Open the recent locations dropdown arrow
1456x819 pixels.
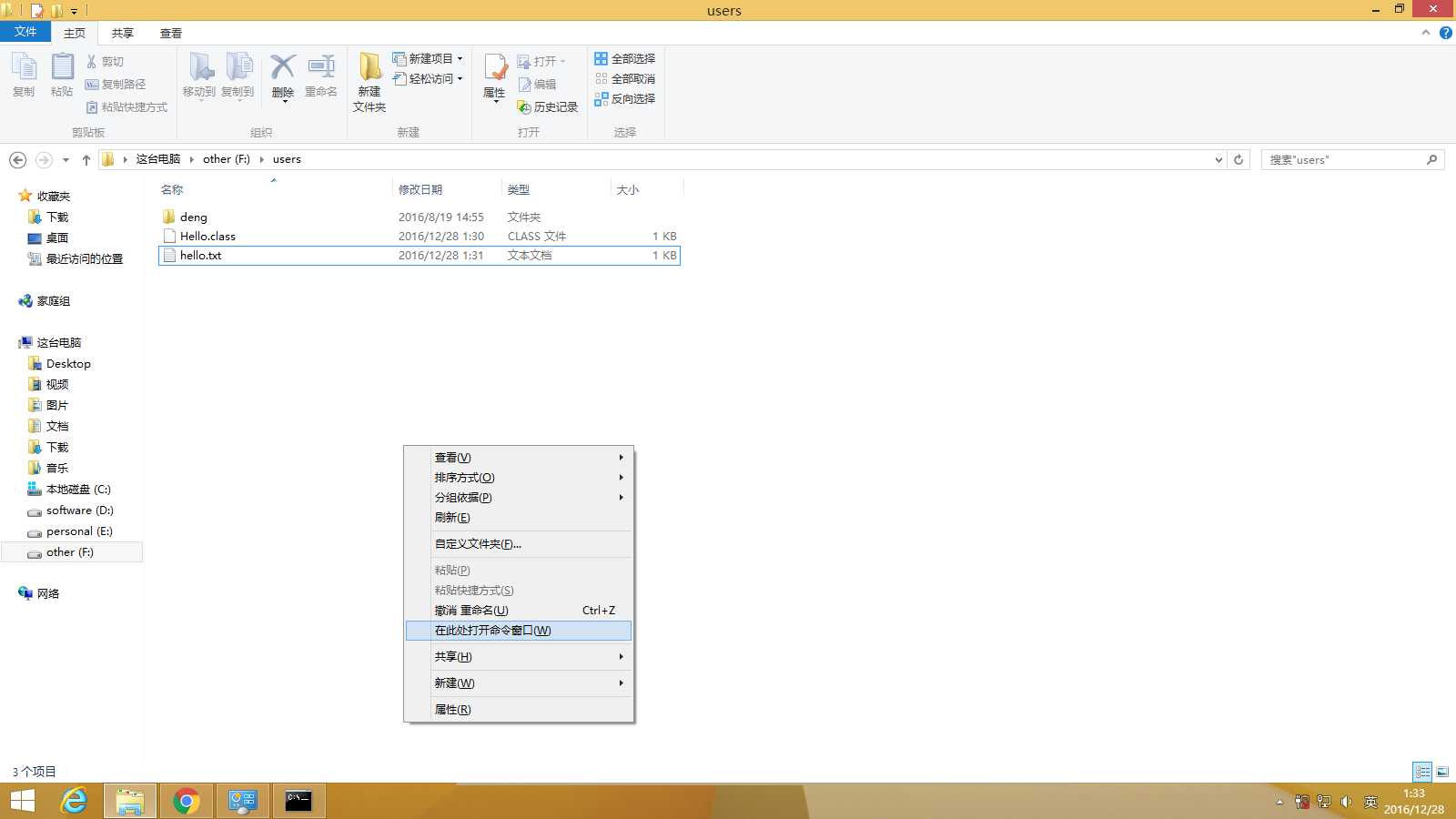tap(66, 159)
